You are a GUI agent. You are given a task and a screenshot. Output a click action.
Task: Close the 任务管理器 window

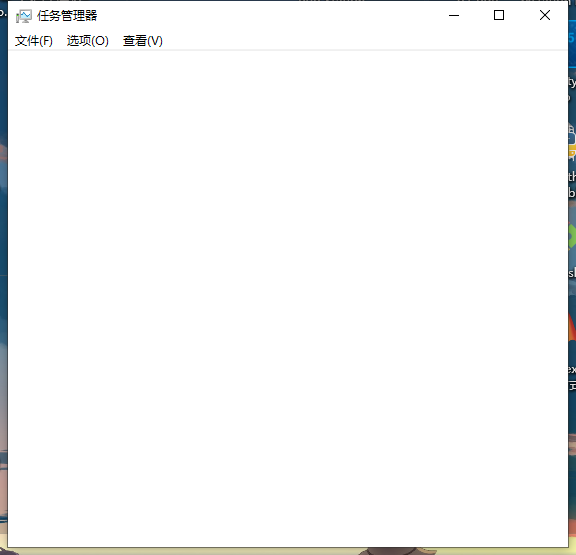click(545, 15)
